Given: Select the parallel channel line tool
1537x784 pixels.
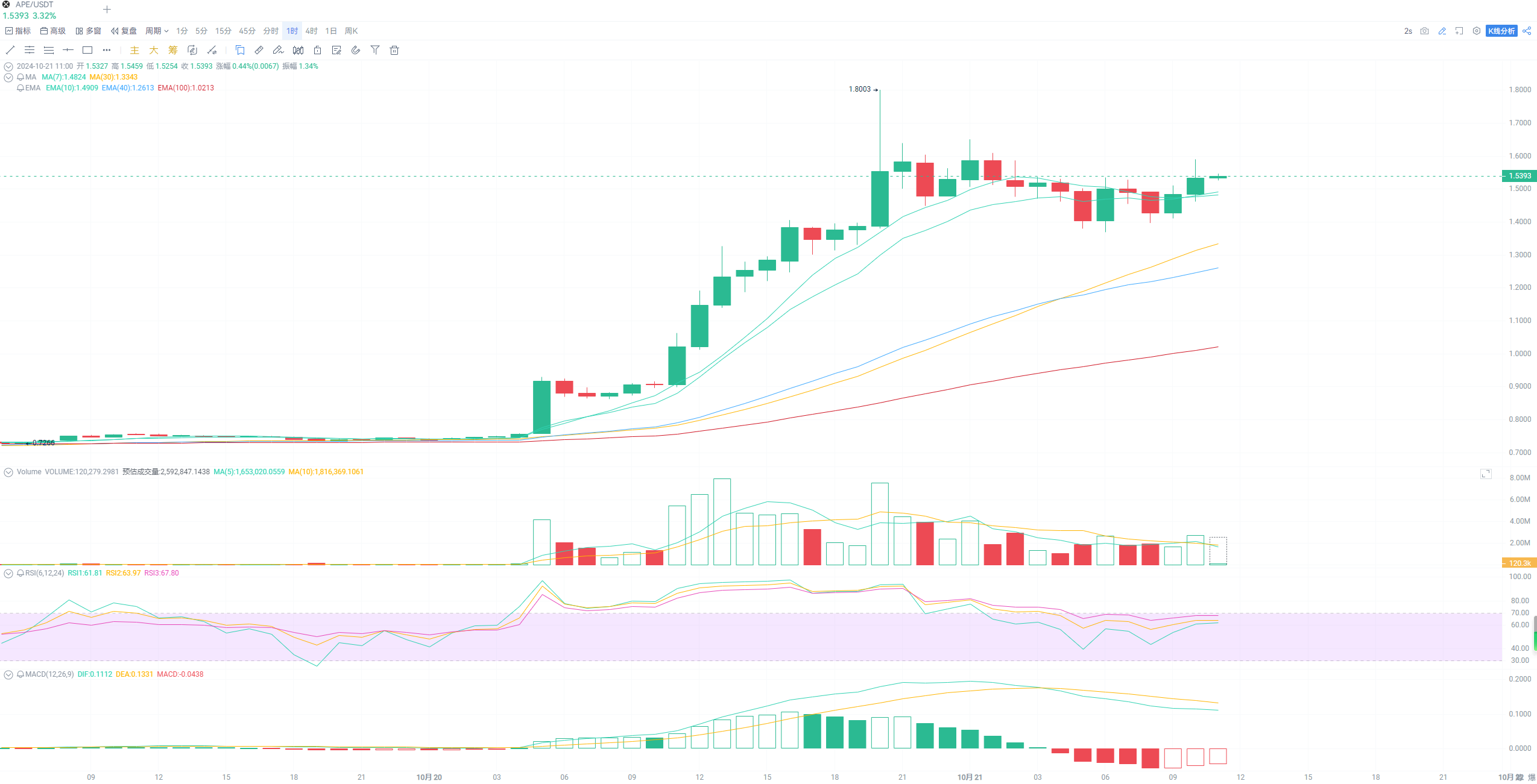Looking at the screenshot, I should click(30, 50).
